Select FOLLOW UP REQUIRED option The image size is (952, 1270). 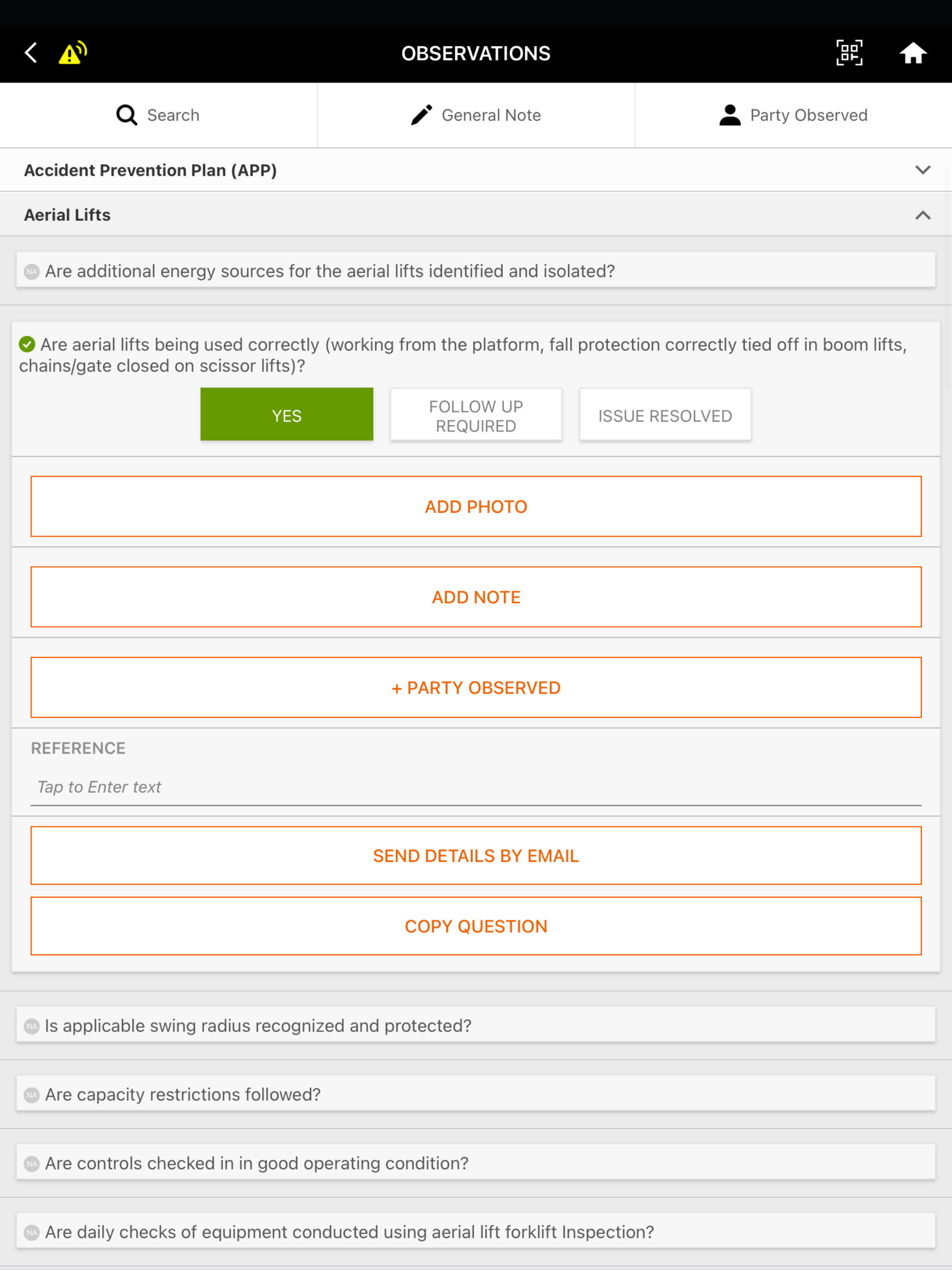point(476,415)
